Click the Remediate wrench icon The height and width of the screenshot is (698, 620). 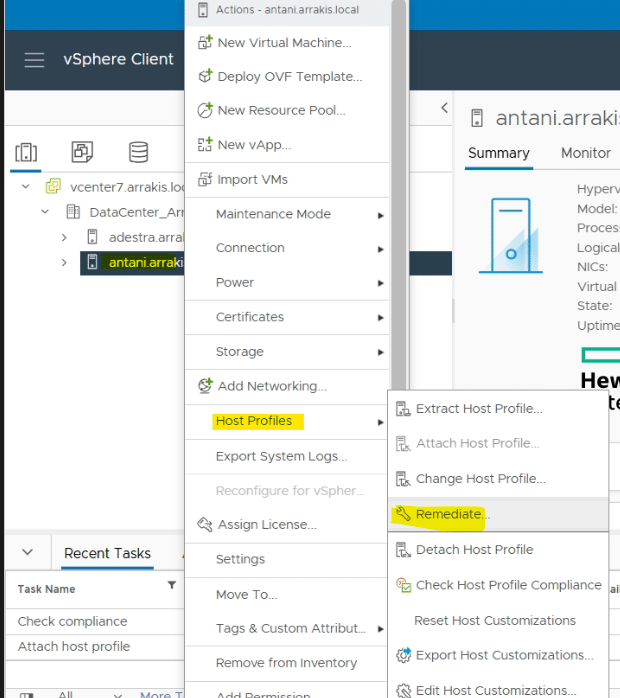pos(403,514)
